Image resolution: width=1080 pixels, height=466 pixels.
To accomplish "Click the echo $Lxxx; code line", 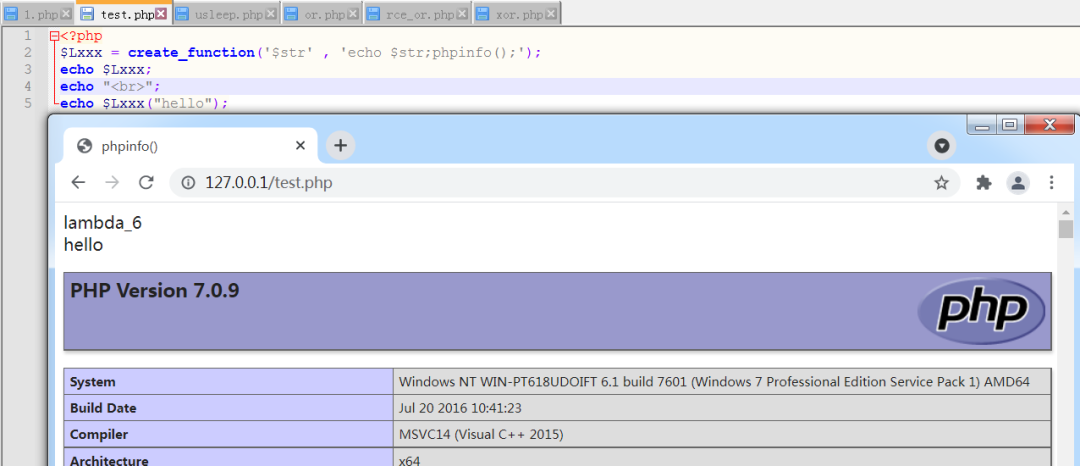I will pos(105,70).
